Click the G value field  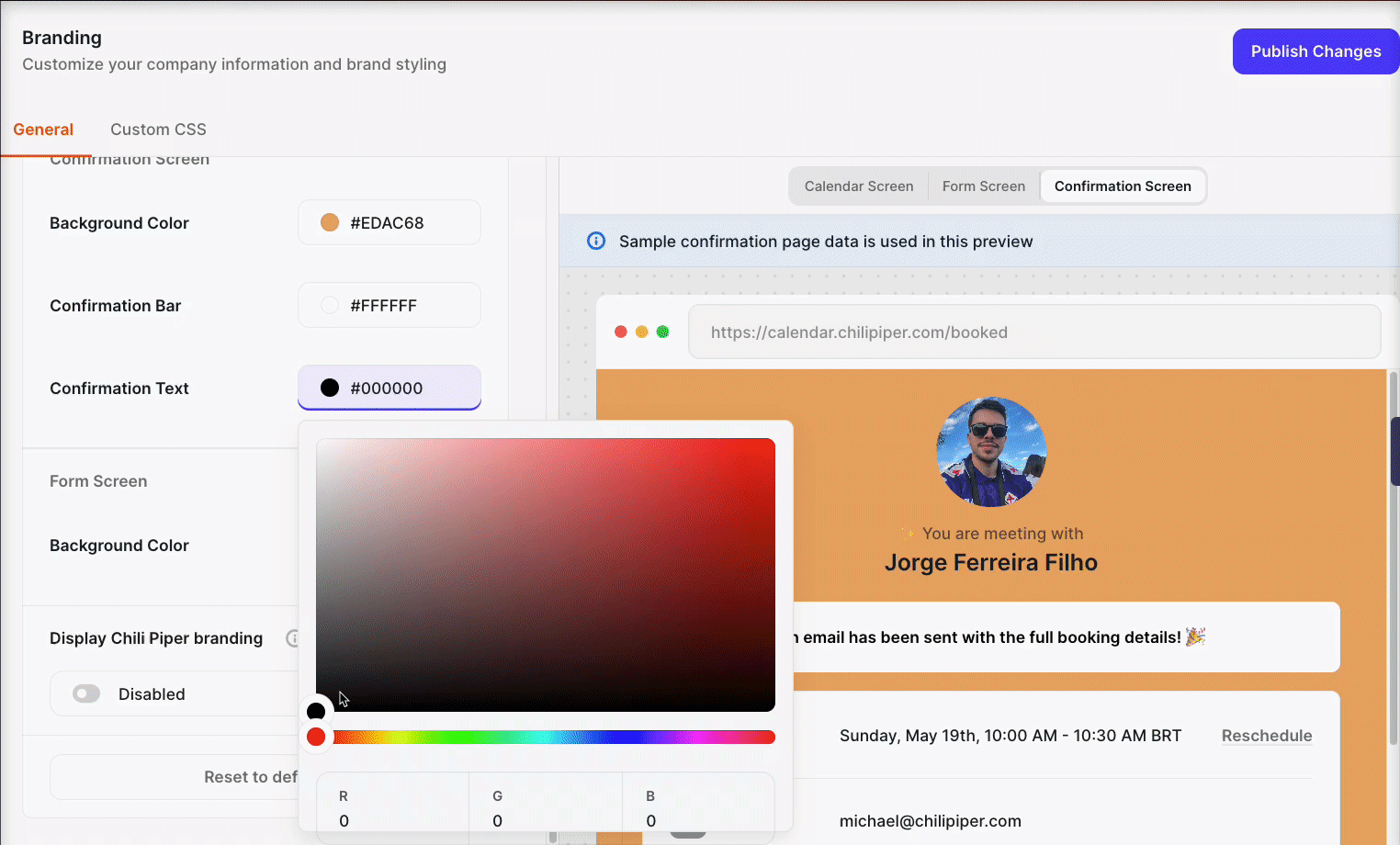(x=546, y=808)
